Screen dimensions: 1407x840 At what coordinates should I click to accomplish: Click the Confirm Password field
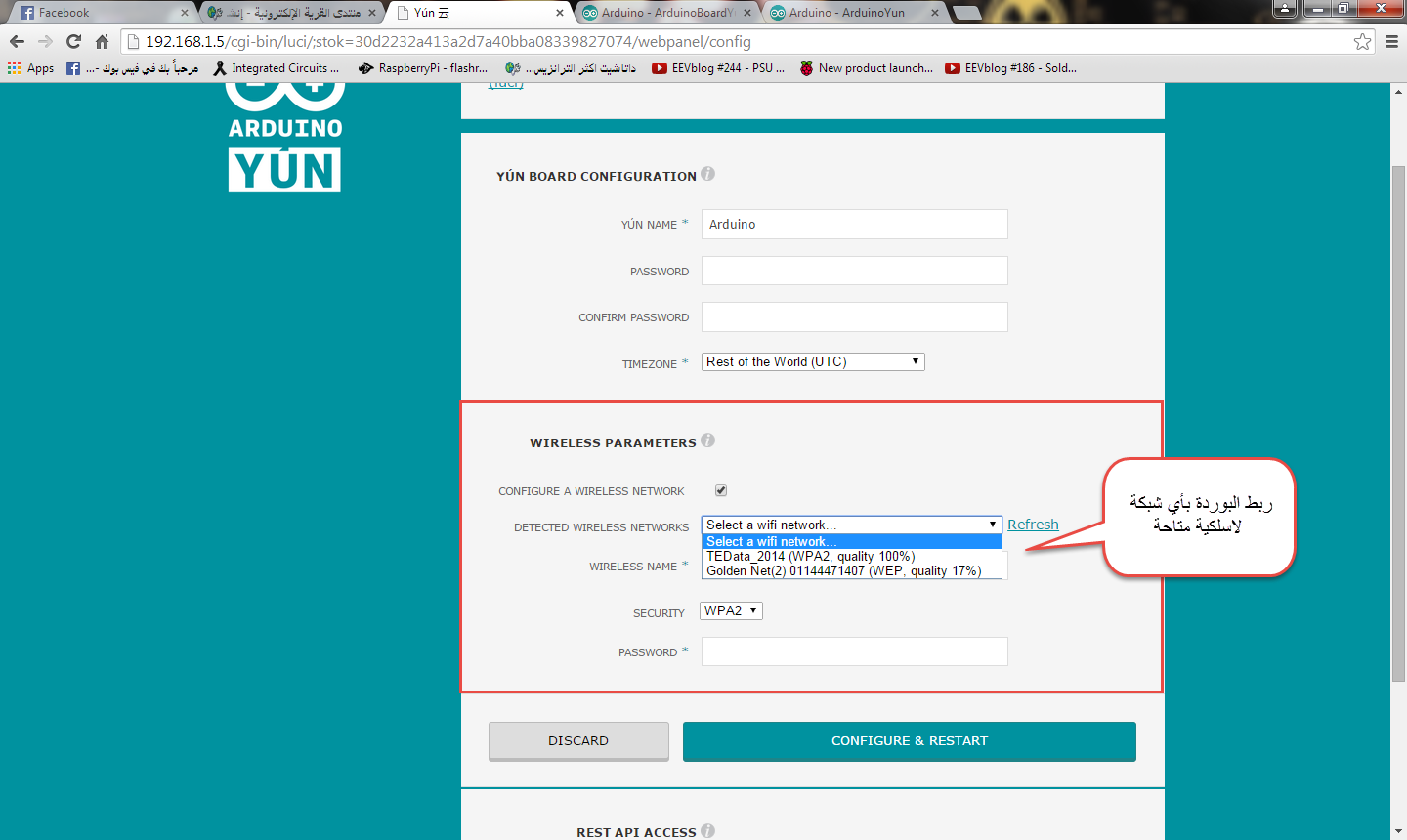tap(855, 316)
